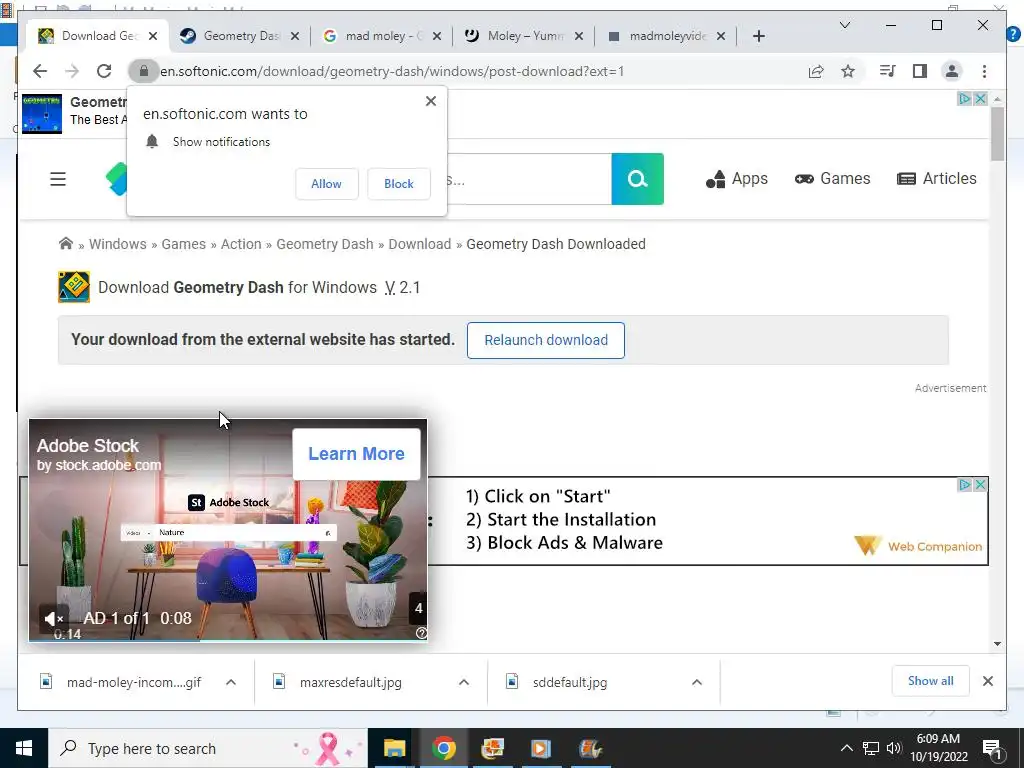
Task: Click the Games breadcrumb link
Action: (184, 244)
